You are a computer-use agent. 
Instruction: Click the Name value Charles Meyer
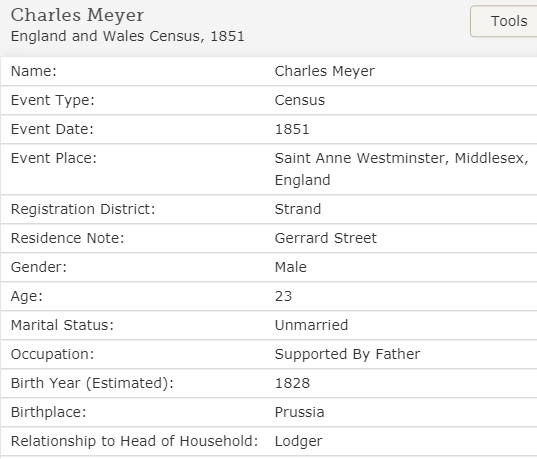click(325, 71)
